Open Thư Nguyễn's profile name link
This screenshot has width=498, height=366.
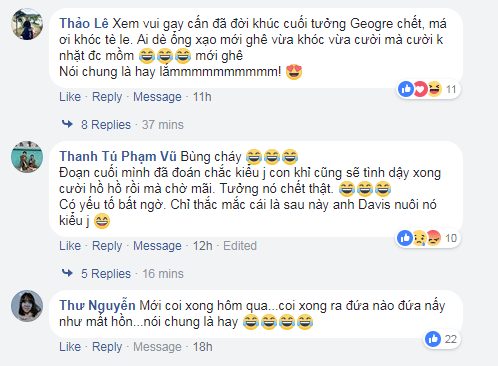[x=97, y=305]
